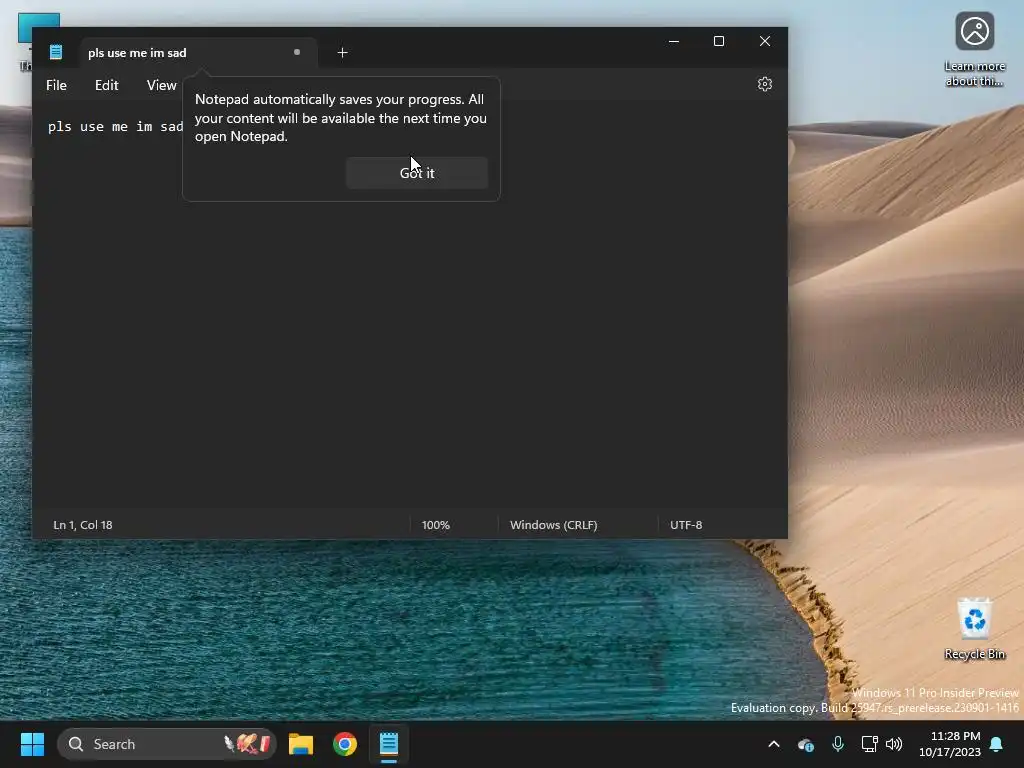The image size is (1024, 768).
Task: Open the File menu
Action: click(56, 85)
